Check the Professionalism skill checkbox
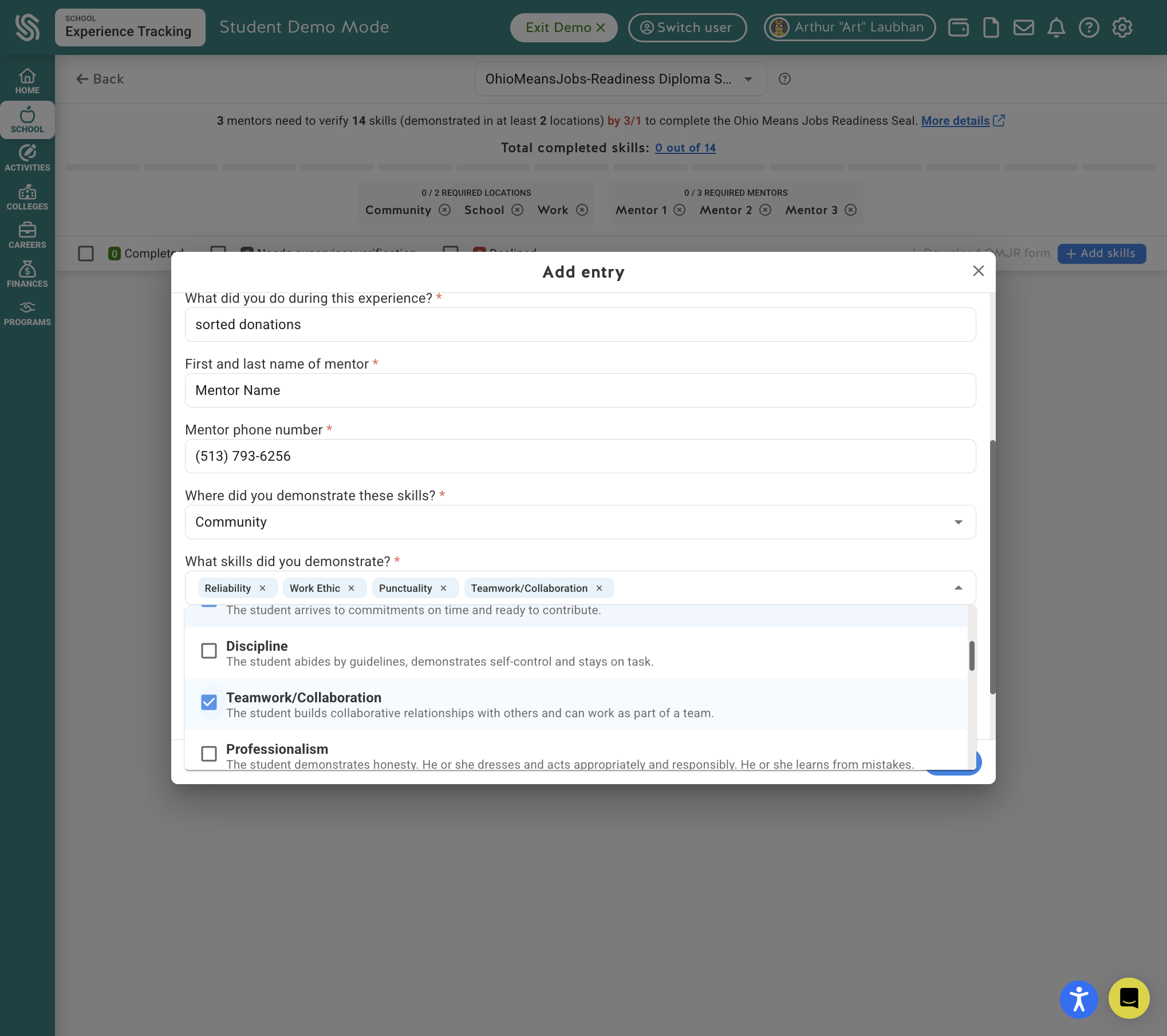Screen dimensions: 1167x1036 209,754
